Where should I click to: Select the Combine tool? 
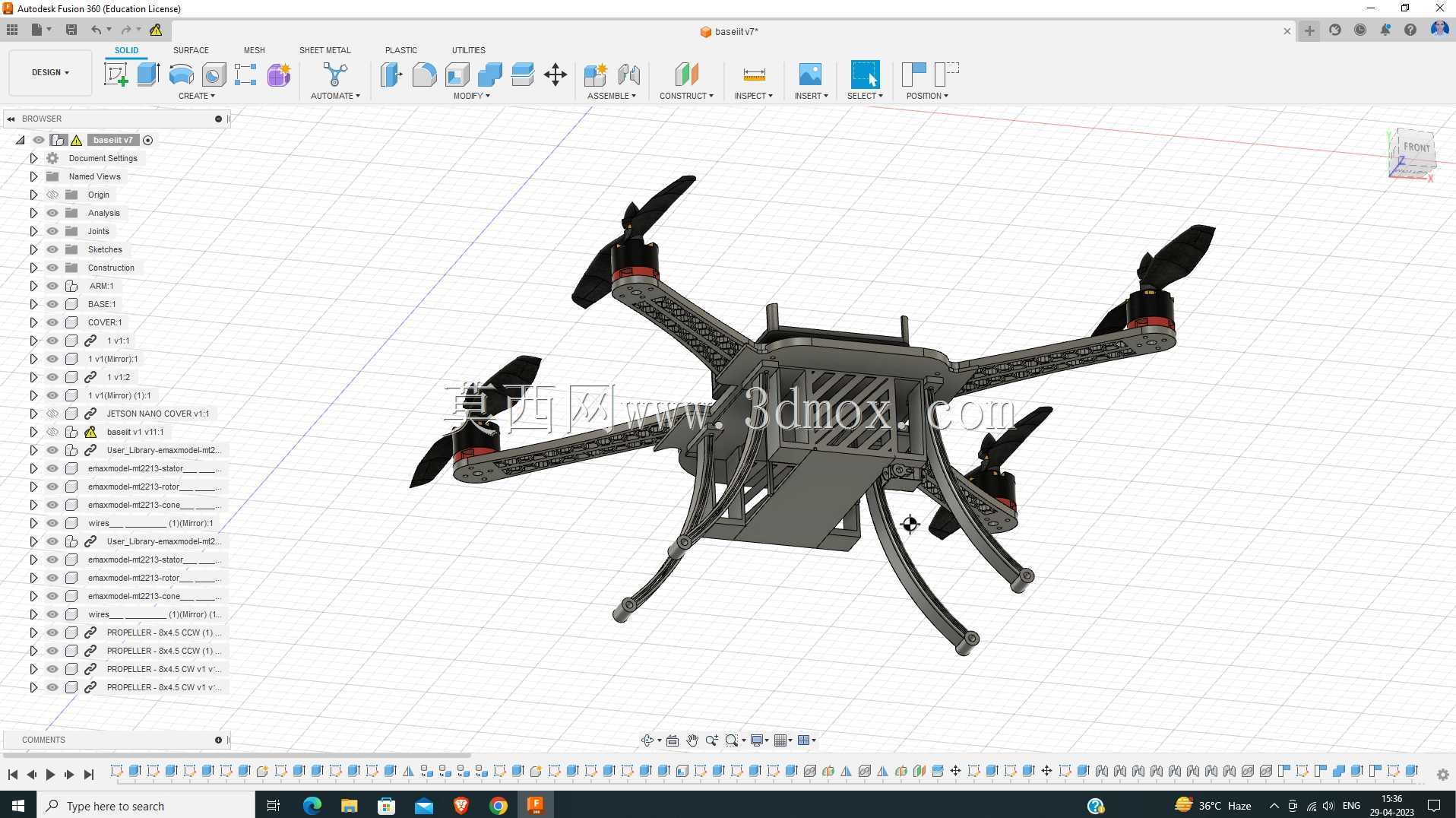point(490,75)
